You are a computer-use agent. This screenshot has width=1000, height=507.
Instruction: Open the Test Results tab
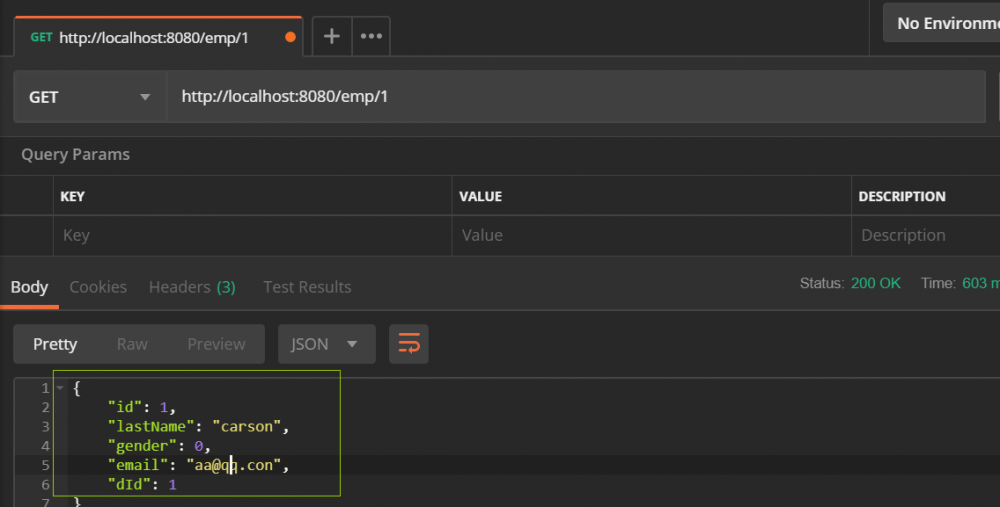307,287
